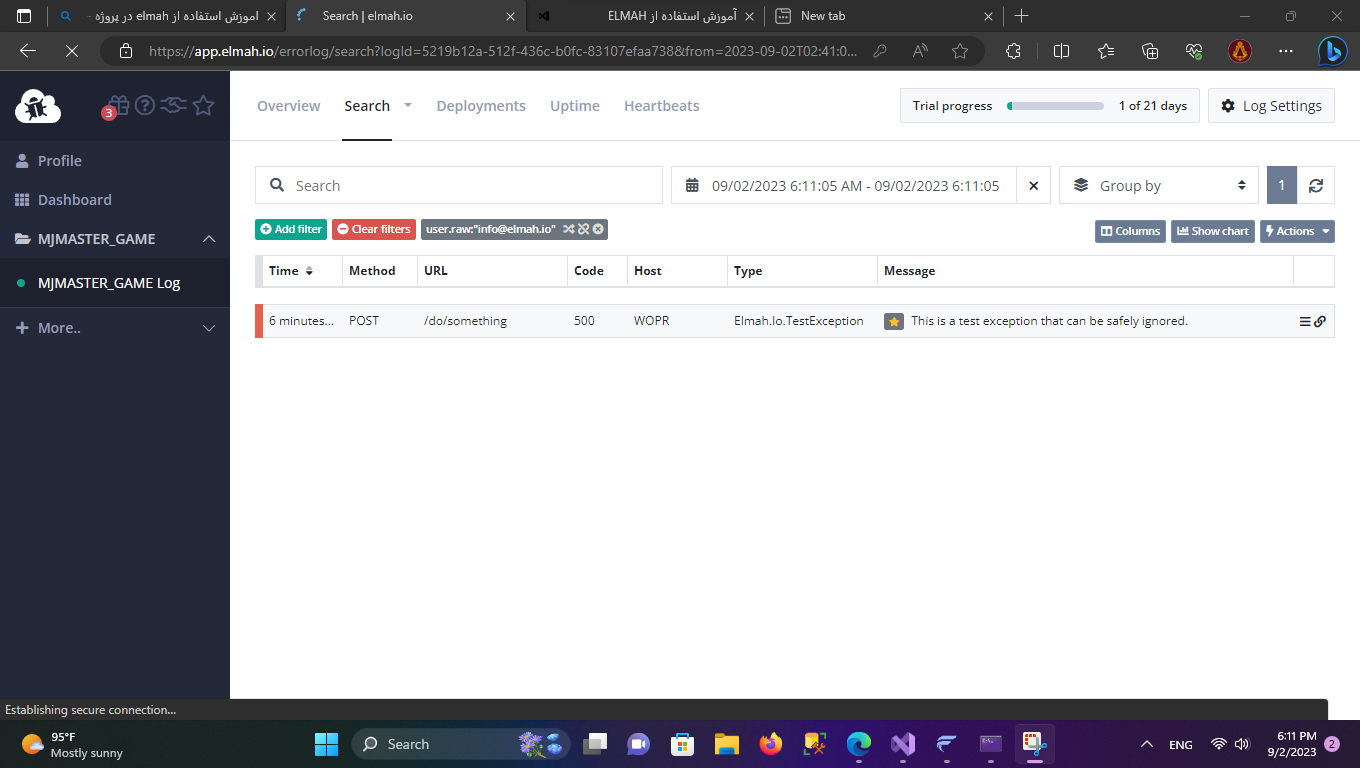Click the user.raw:"info@elmah.io" filter tag text
1360x768 pixels.
coord(490,229)
